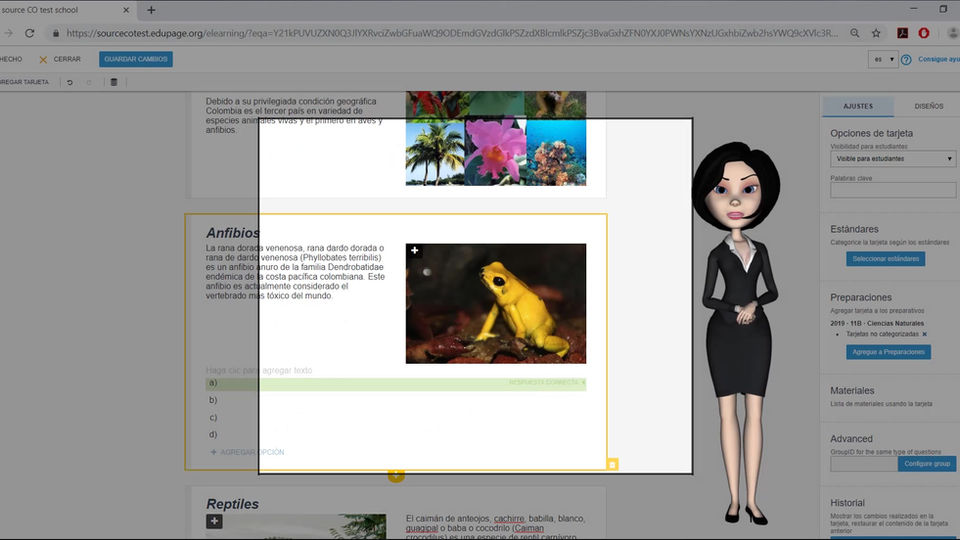The image size is (960, 540).
Task: Click the GUARDAR CAMBIOS button
Action: pos(136,59)
